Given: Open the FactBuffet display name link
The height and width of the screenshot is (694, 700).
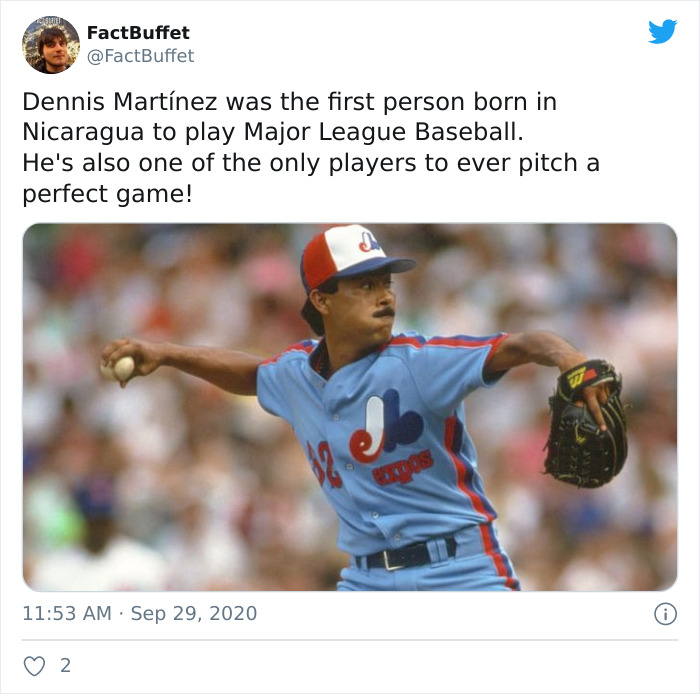Looking at the screenshot, I should [x=138, y=33].
